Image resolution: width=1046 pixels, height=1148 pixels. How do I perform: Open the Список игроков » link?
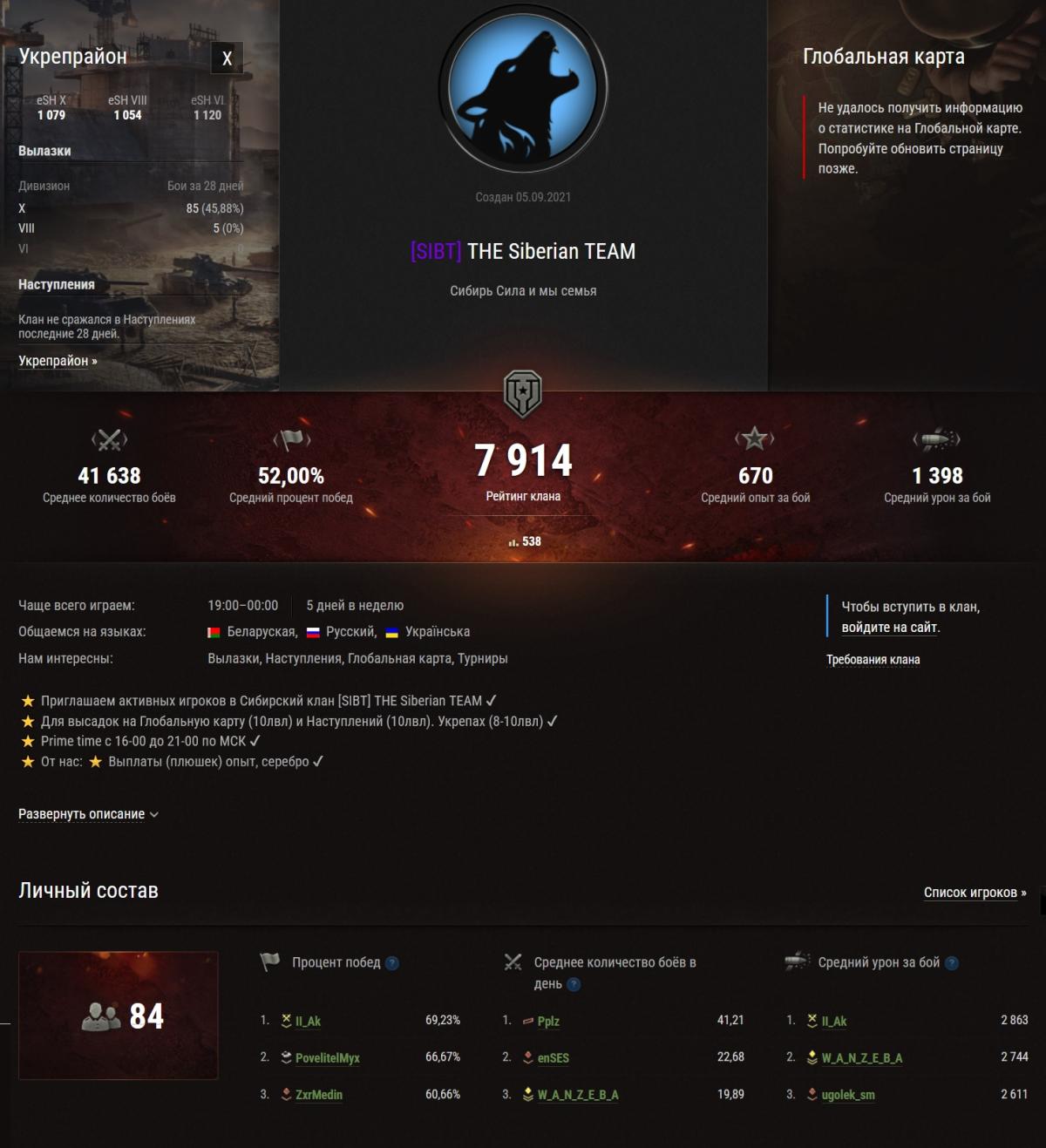point(975,893)
